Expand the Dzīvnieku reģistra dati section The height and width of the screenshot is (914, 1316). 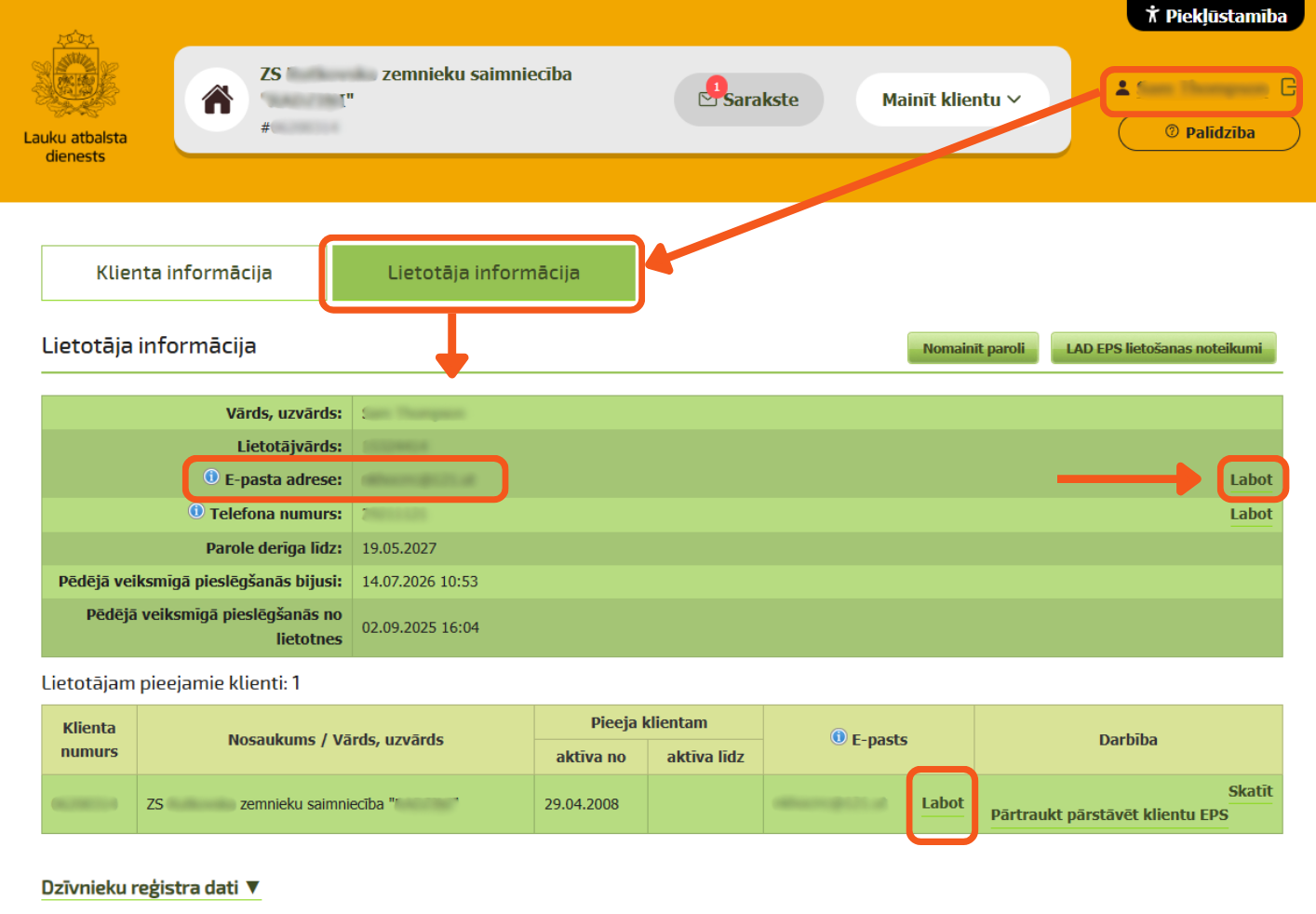pyautogui.click(x=151, y=888)
